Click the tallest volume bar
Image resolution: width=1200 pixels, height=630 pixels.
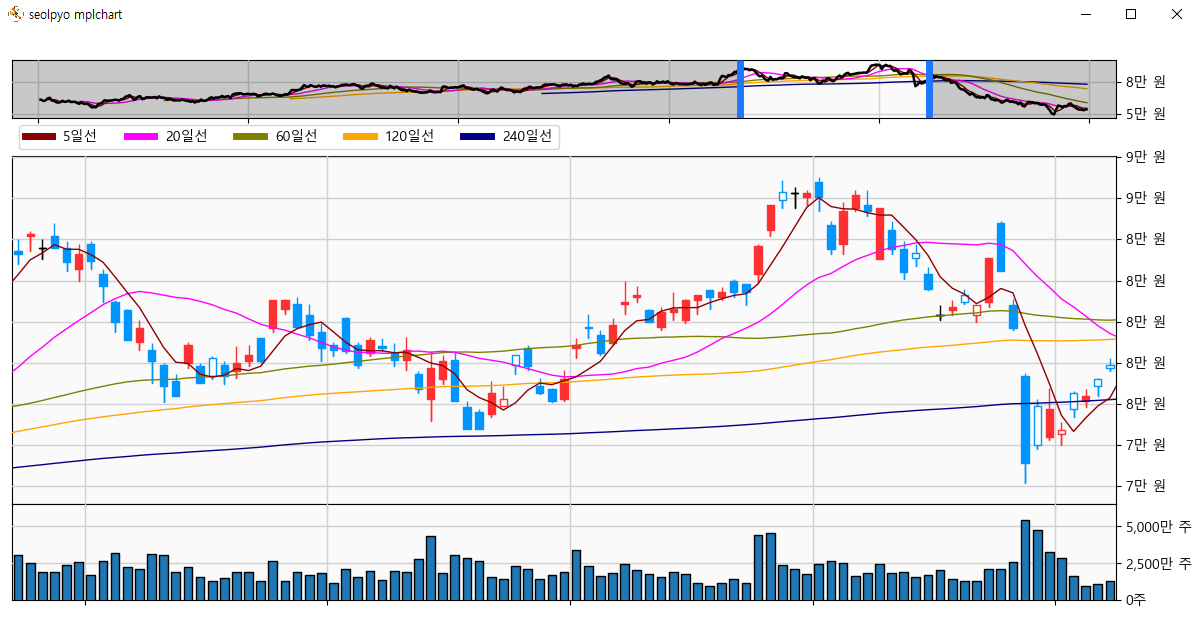click(1025, 560)
